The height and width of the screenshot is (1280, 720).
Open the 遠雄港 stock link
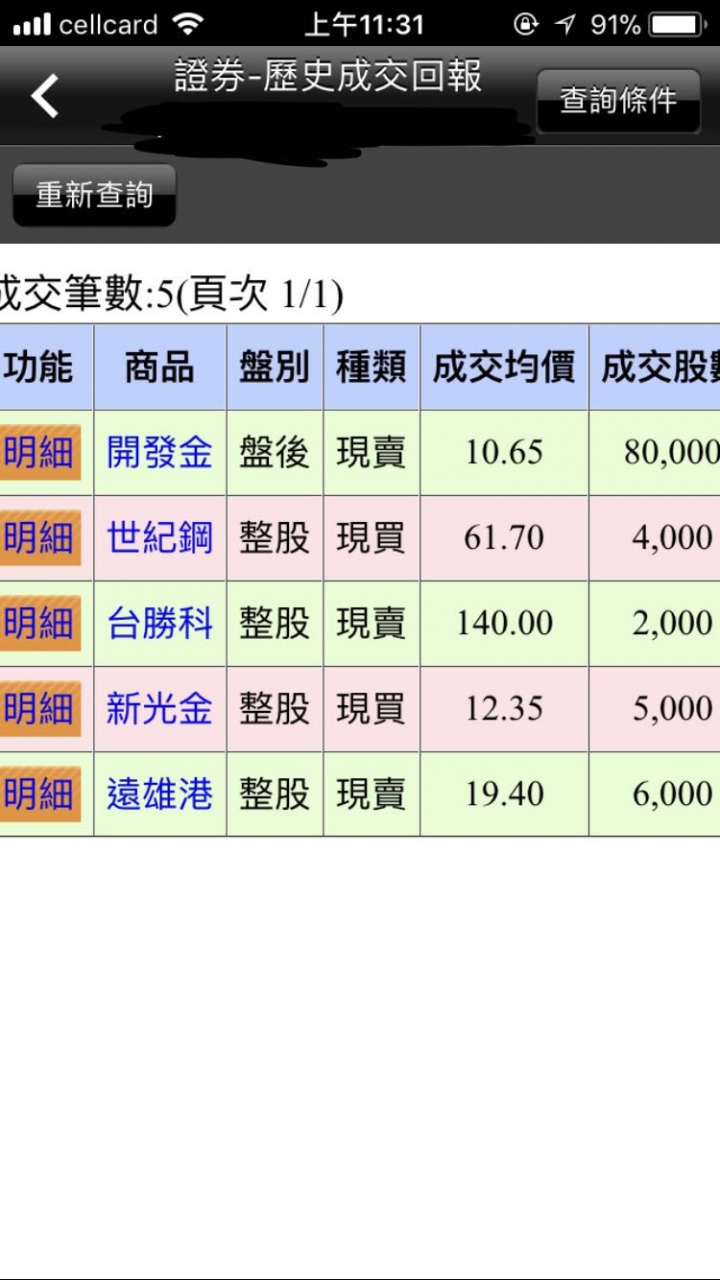(160, 795)
